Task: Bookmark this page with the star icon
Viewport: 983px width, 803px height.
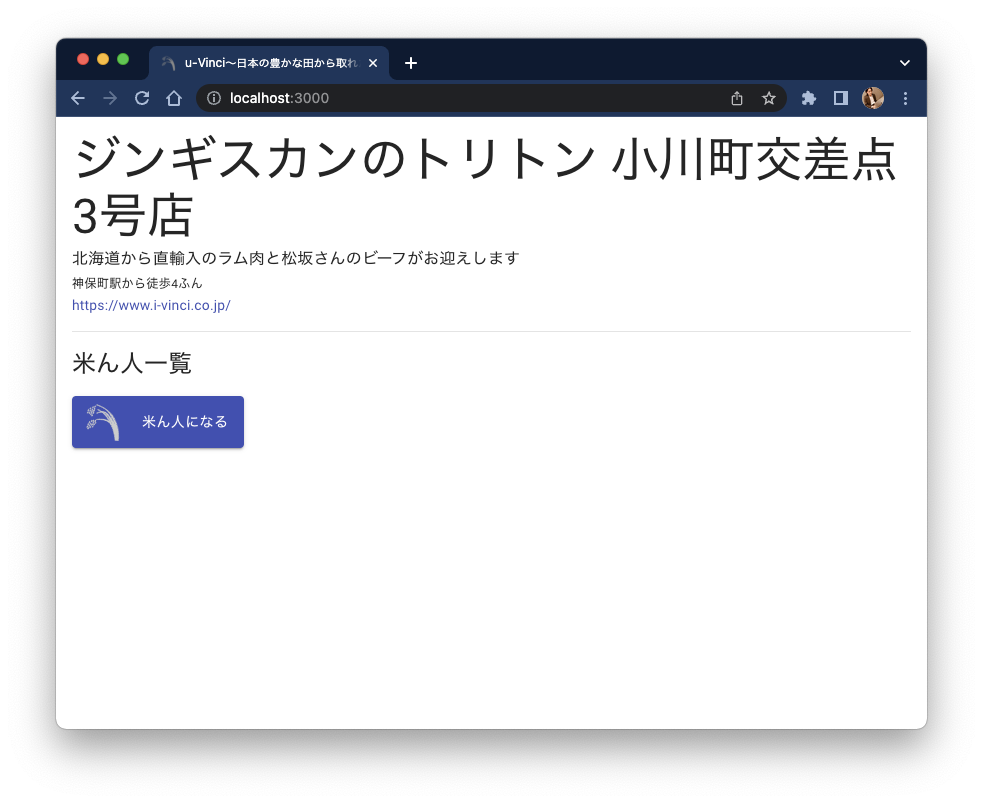Action: (769, 98)
